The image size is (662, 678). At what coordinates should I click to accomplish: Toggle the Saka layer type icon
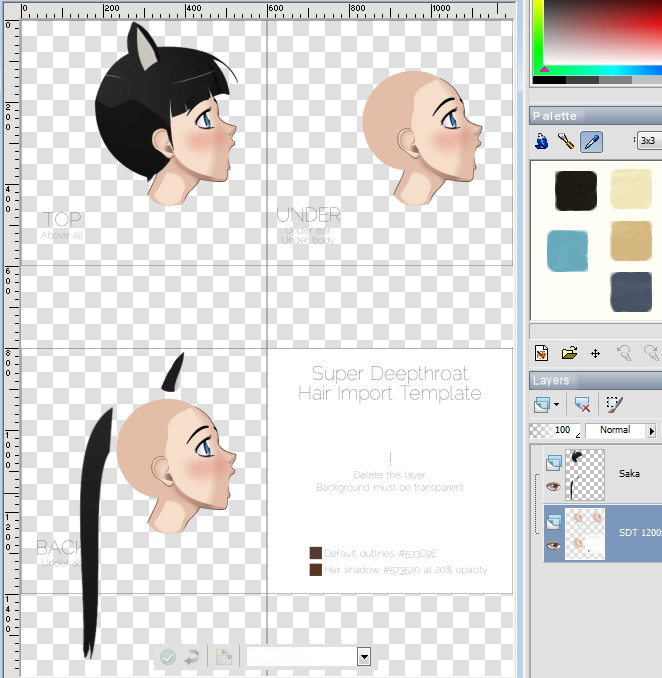tap(551, 461)
